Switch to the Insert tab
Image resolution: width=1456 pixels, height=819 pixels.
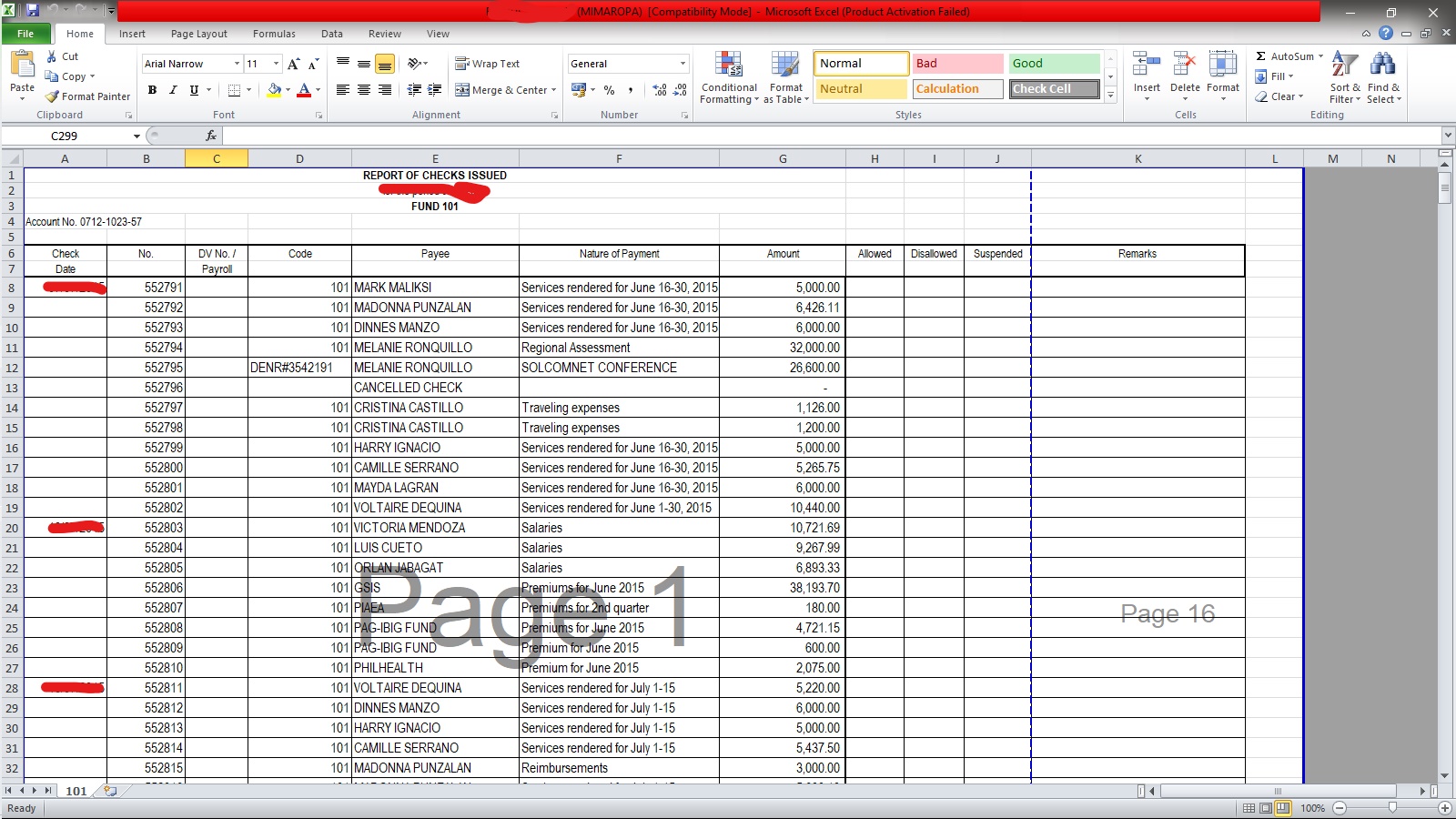click(x=132, y=34)
